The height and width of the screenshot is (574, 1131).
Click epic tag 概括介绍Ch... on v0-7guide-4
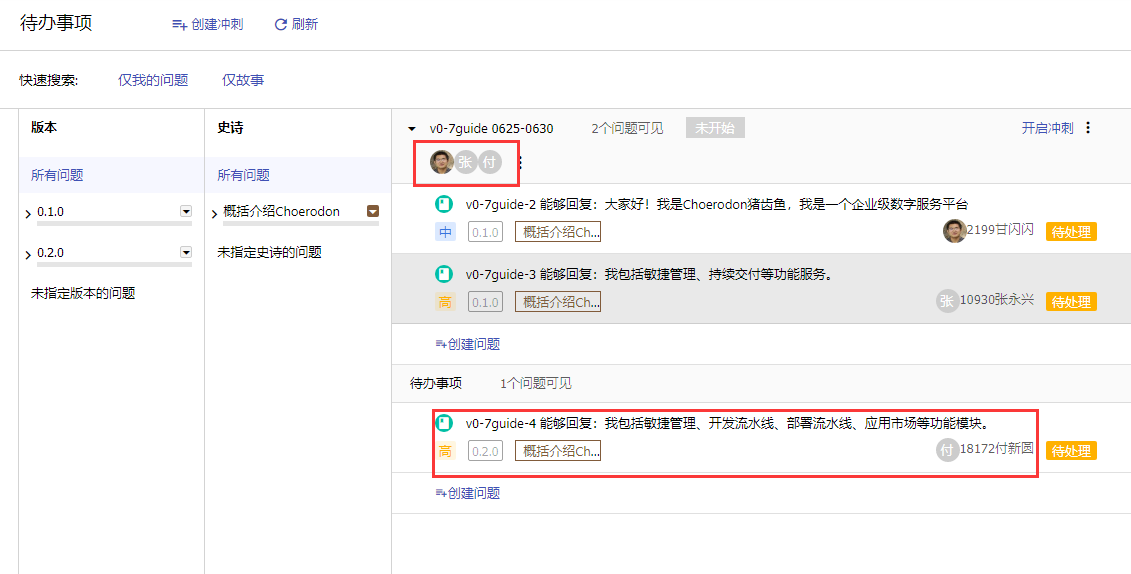[x=558, y=451]
